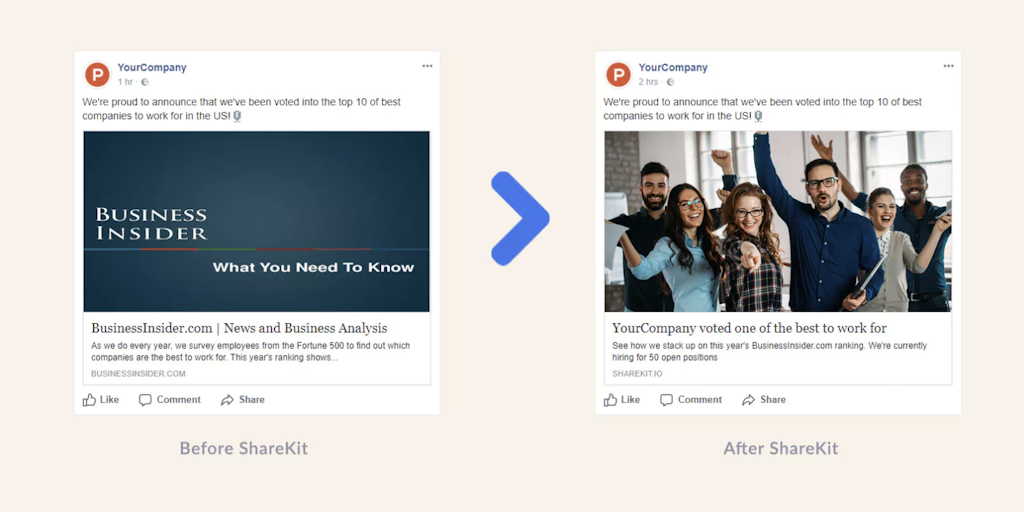Comment on the Before ShareKit post
The width and height of the screenshot is (1024, 512).
(x=170, y=400)
